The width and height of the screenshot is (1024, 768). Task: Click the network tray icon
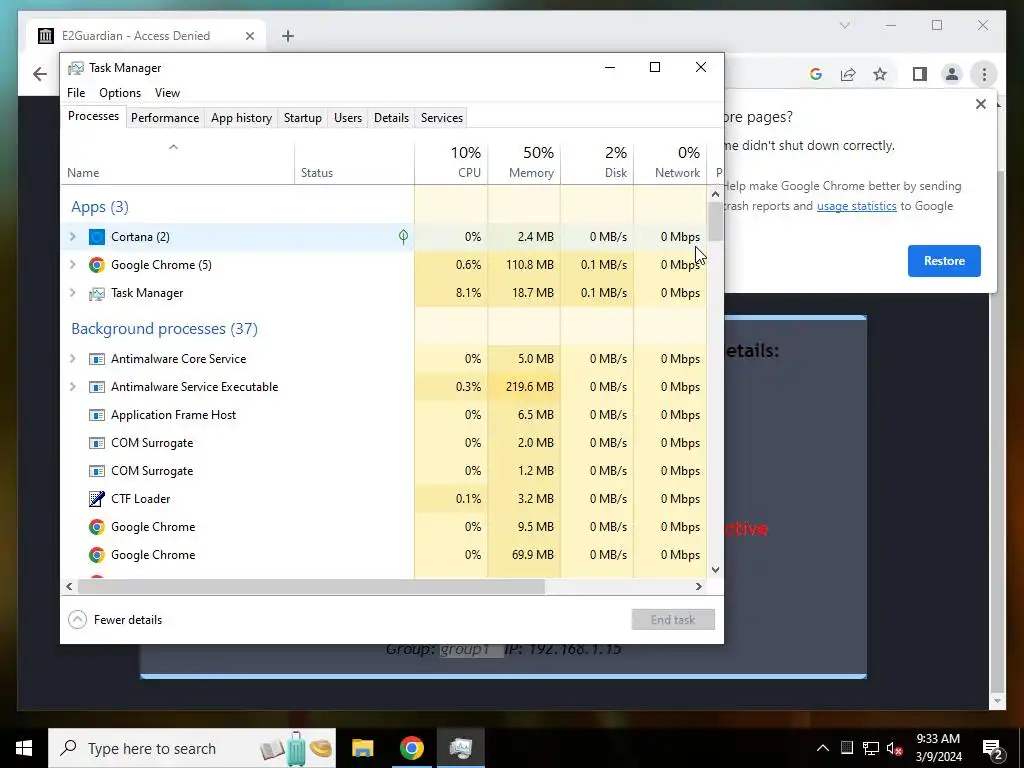(x=871, y=748)
